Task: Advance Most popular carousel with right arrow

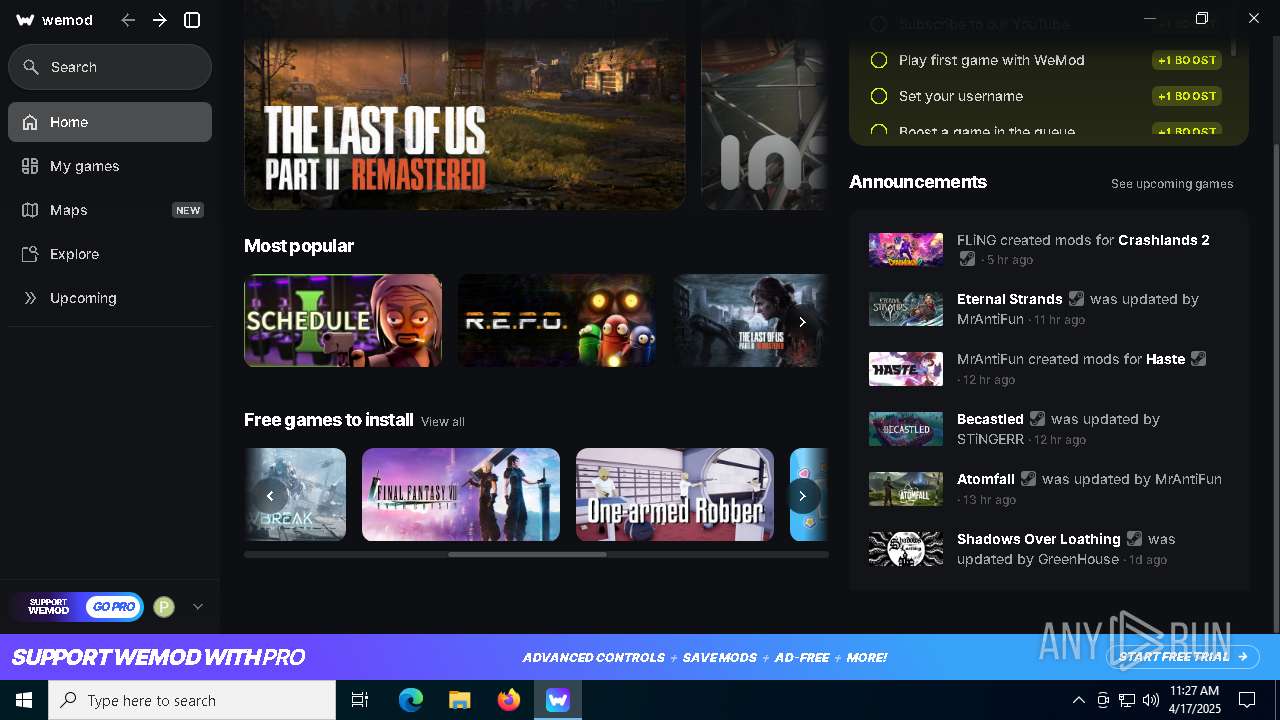Action: [802, 322]
